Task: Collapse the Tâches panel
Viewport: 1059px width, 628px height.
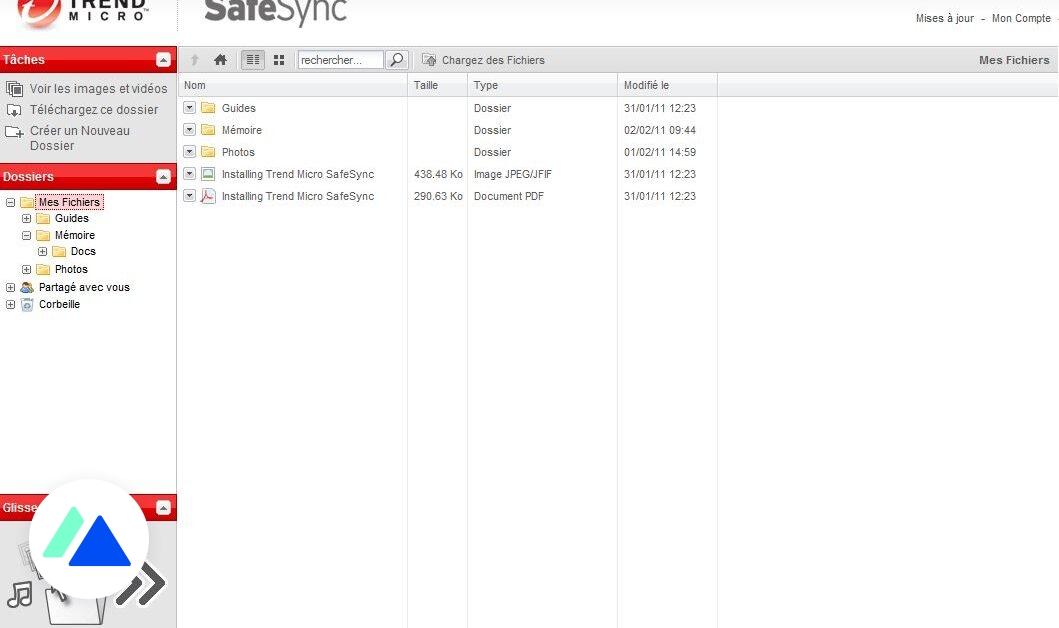Action: coord(164,59)
